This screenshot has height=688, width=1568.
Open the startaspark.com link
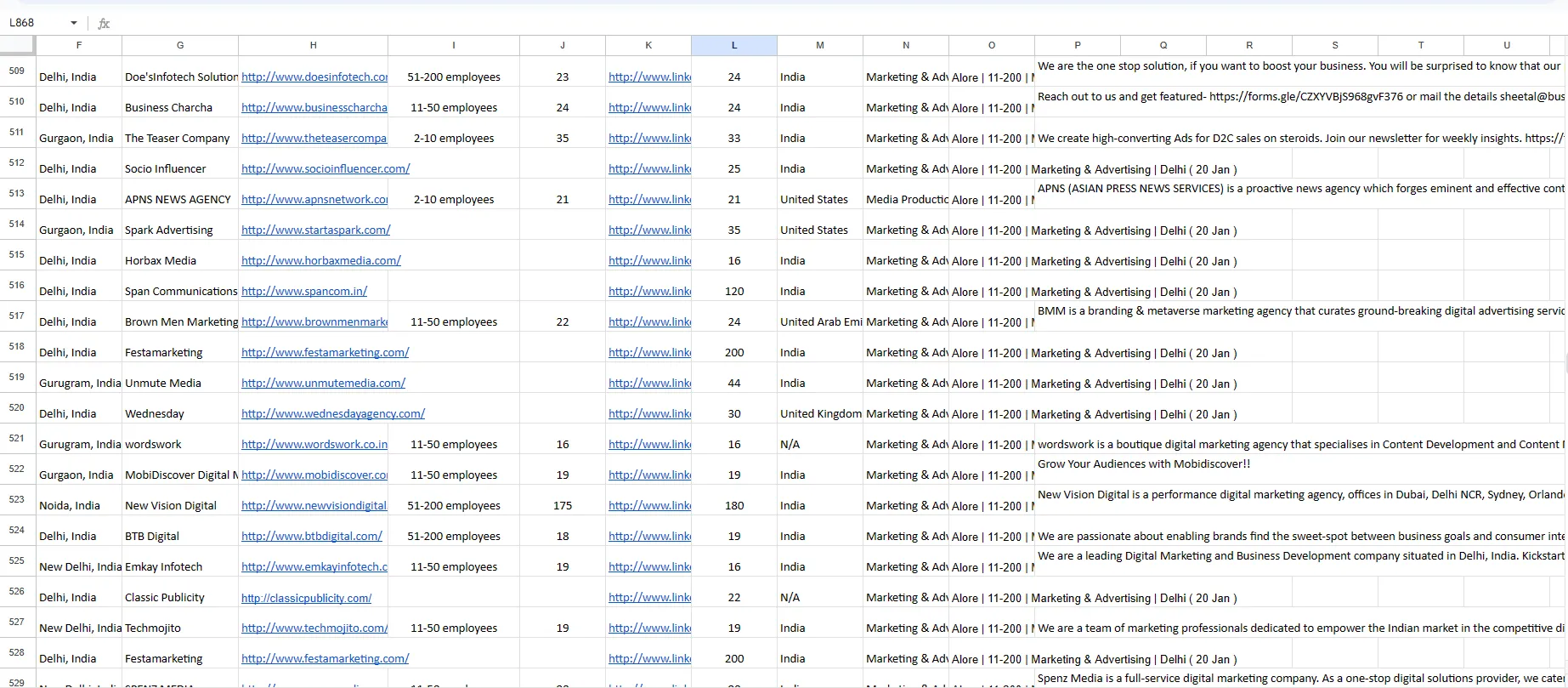click(316, 230)
